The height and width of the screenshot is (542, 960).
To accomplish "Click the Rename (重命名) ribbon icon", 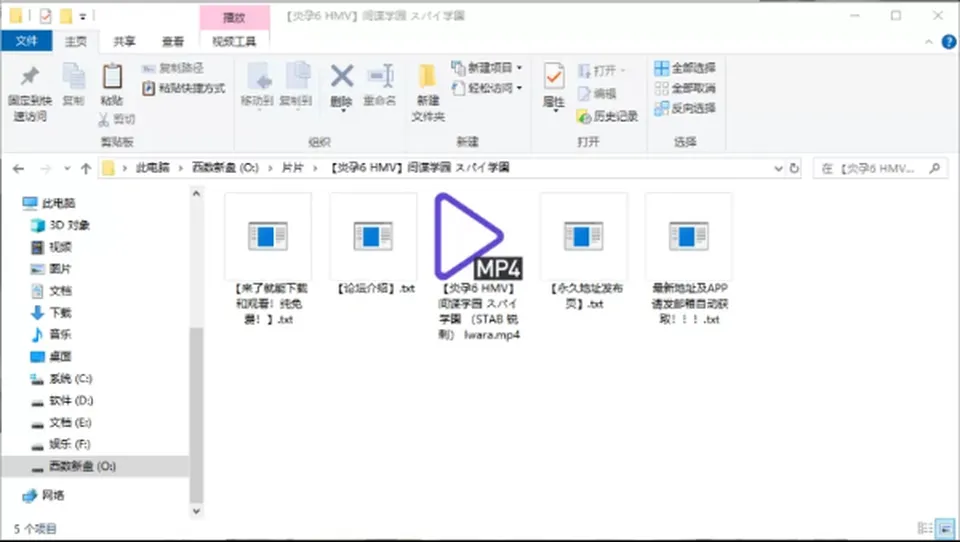I will pos(380,77).
